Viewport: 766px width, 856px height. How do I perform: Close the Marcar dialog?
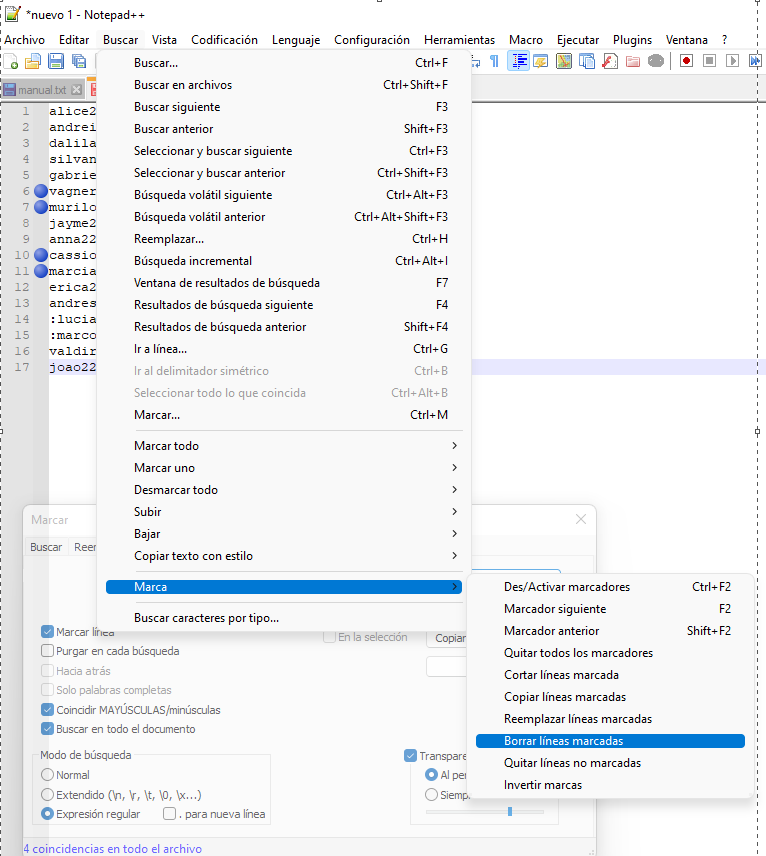(581, 519)
